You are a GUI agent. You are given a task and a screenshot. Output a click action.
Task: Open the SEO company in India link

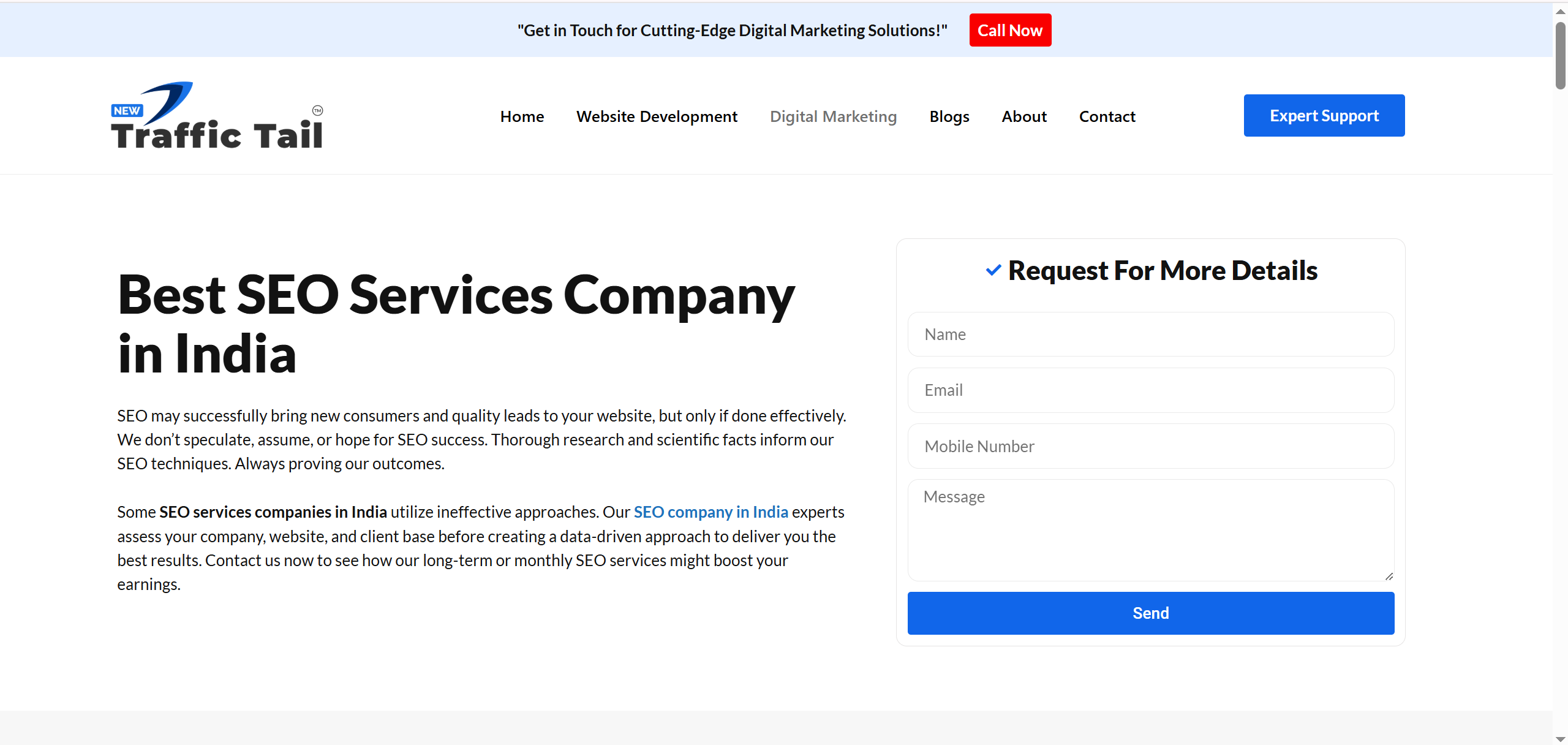pos(710,512)
